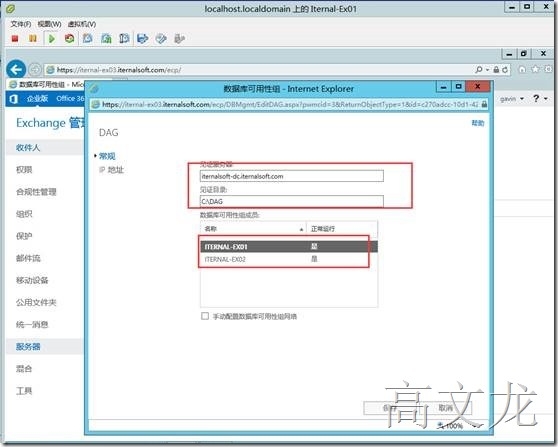Open 统一消息 in the left navigation

click(32, 324)
